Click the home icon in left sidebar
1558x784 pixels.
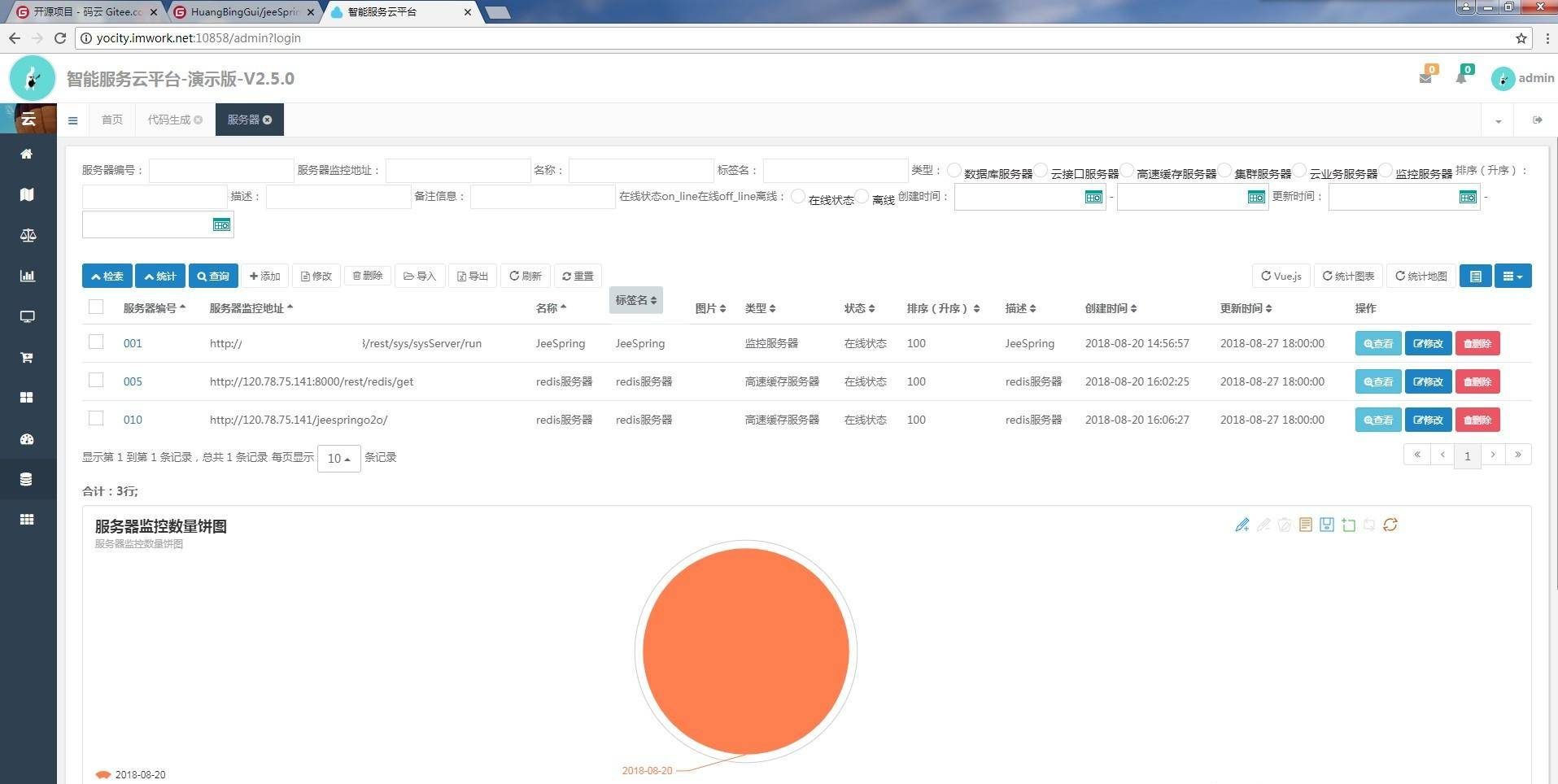[27, 154]
